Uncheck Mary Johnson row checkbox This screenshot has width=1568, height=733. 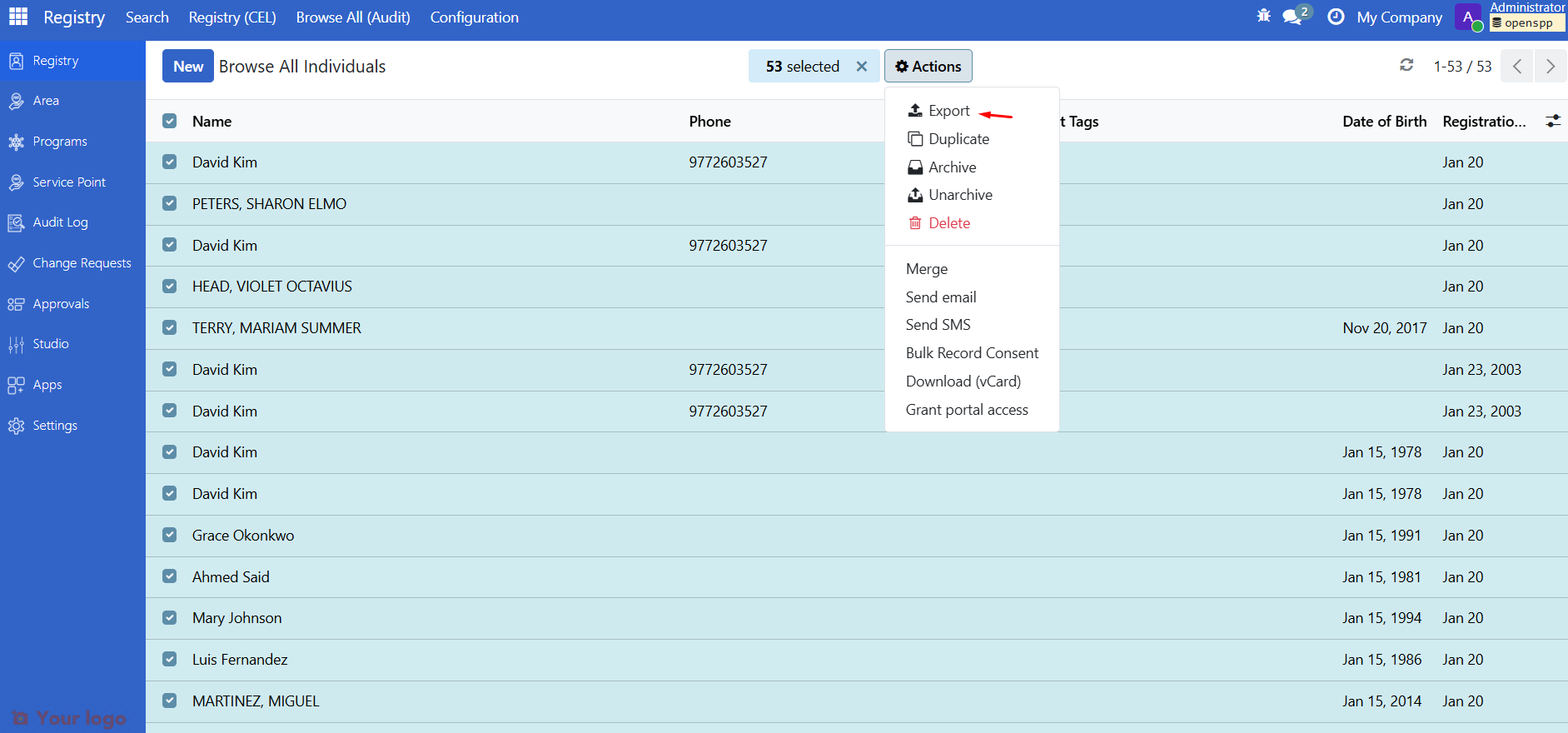point(170,617)
